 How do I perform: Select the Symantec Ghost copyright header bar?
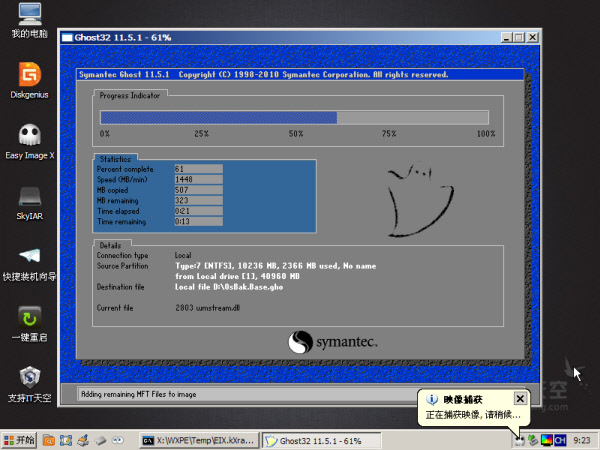click(300, 75)
